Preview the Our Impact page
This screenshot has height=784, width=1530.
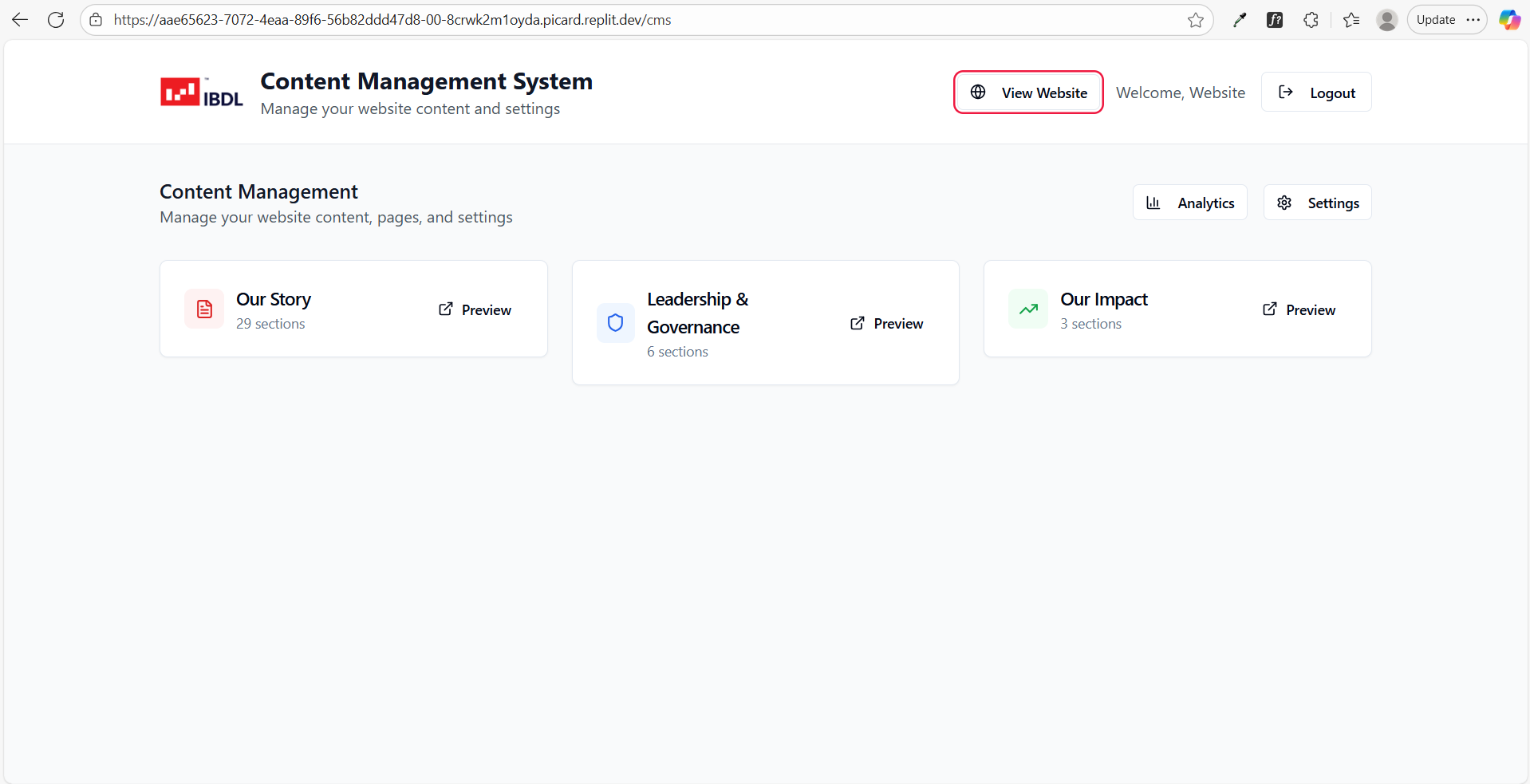pos(1299,309)
